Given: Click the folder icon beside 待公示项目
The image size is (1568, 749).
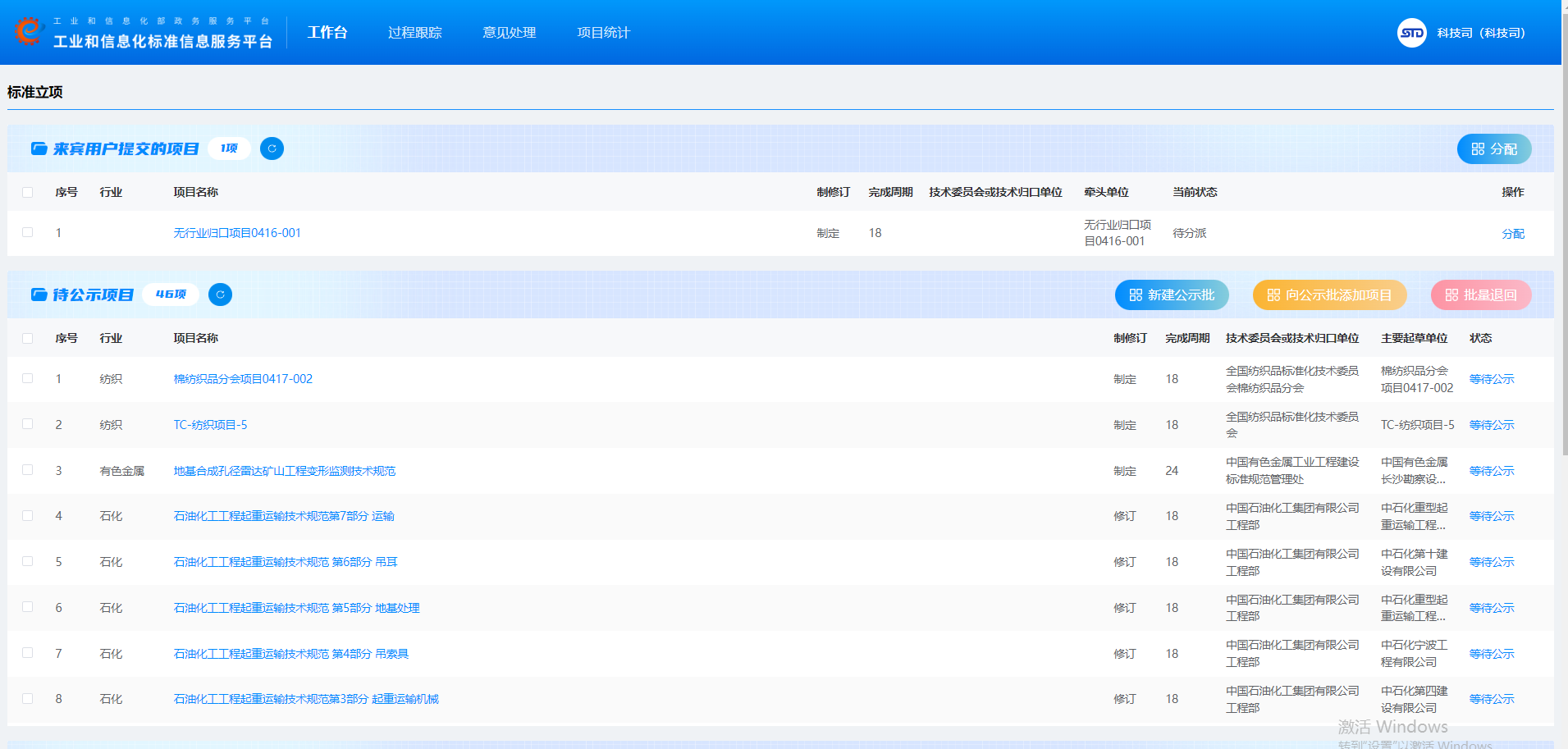Looking at the screenshot, I should point(39,295).
